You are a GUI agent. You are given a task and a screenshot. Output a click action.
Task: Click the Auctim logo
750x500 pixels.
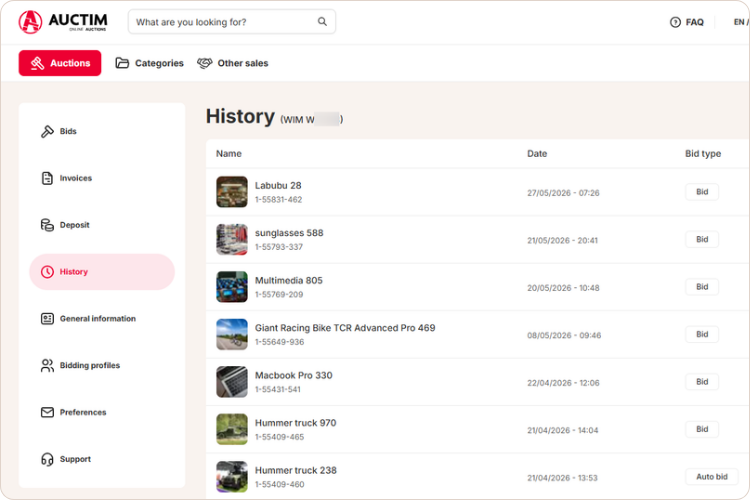pyautogui.click(x=63, y=22)
